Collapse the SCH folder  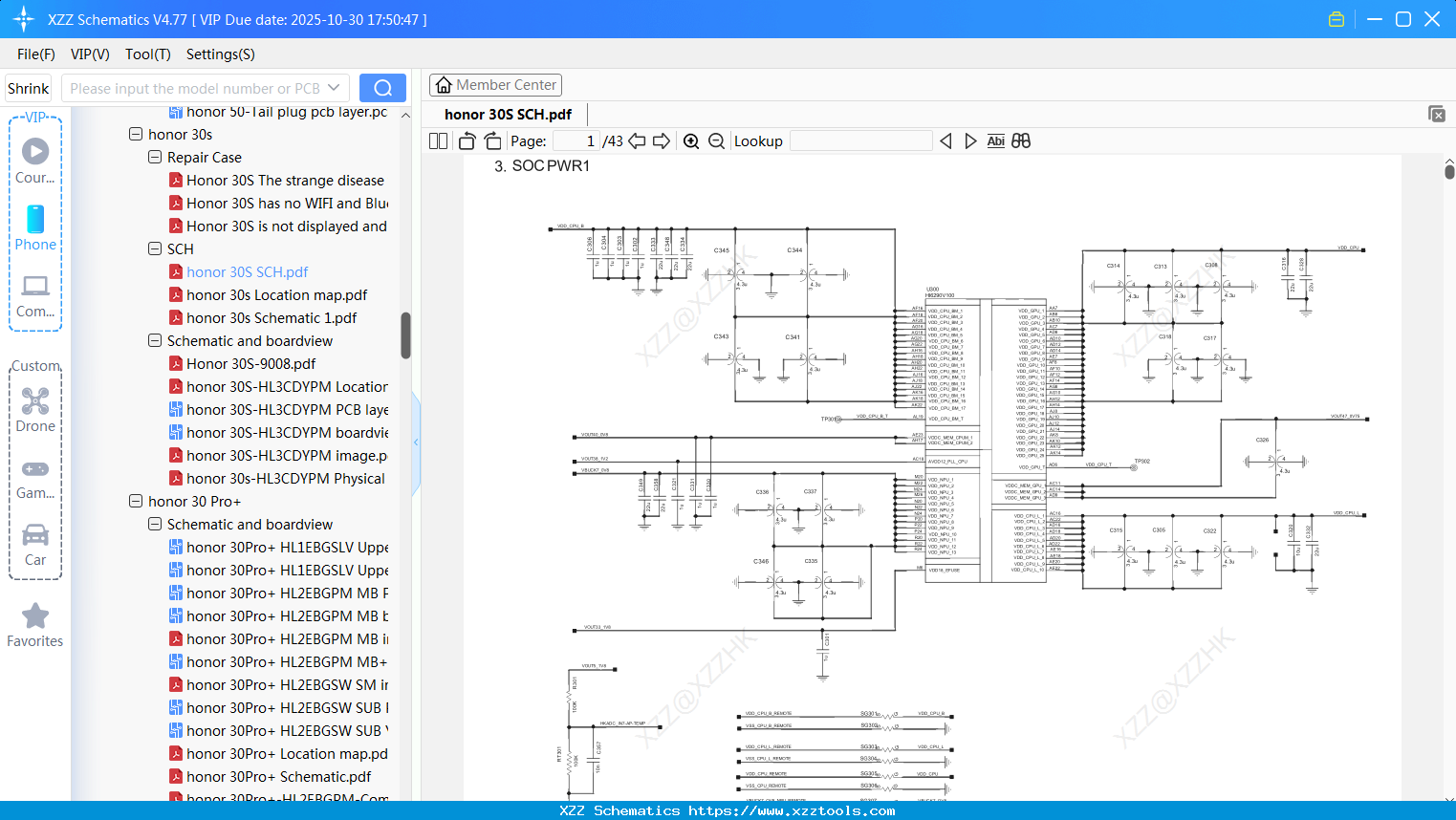tap(155, 249)
